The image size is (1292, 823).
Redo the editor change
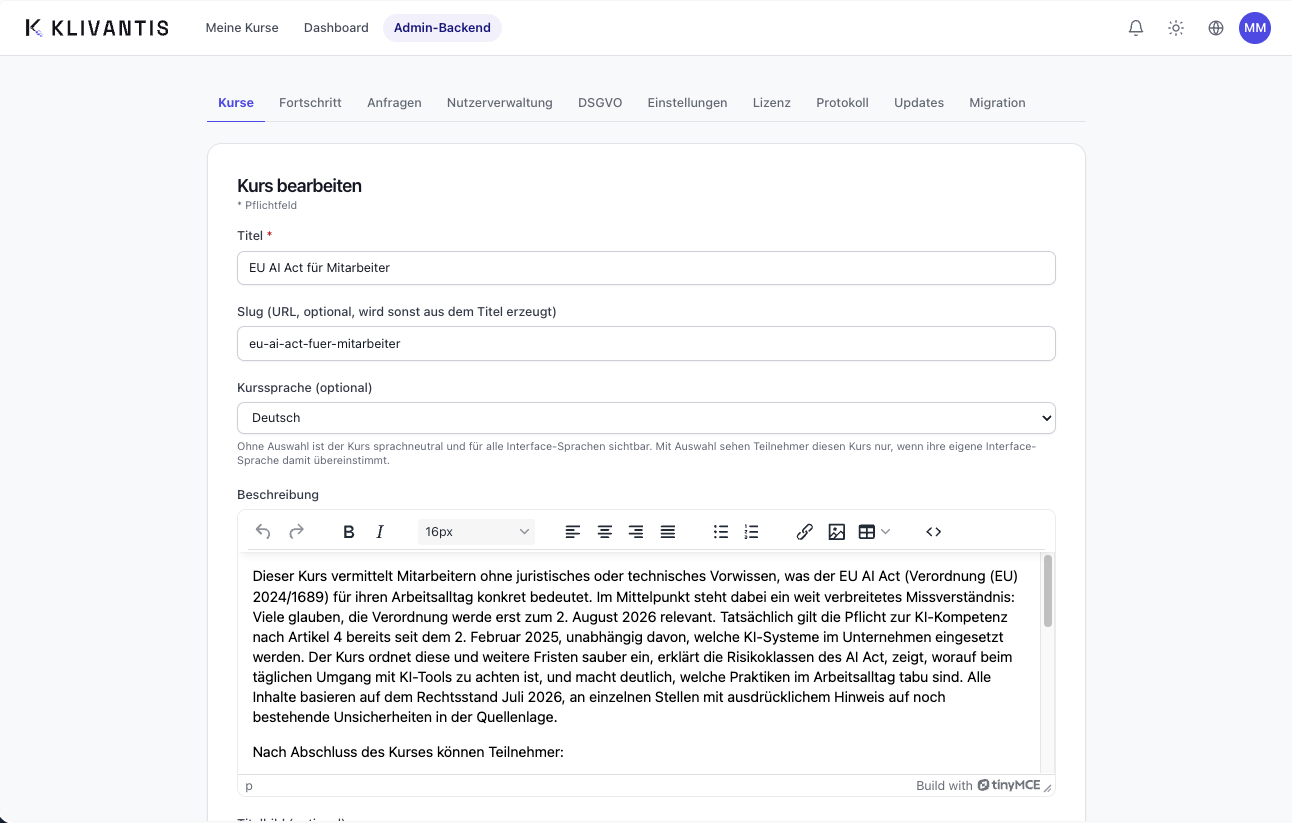point(296,532)
